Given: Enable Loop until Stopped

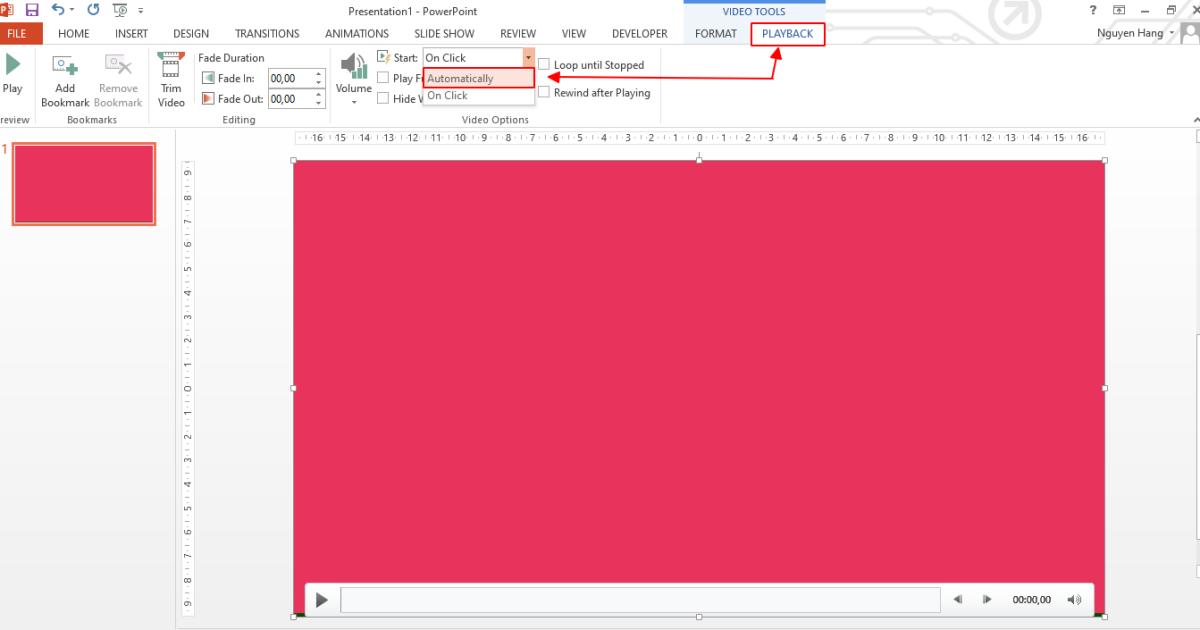Looking at the screenshot, I should point(544,64).
